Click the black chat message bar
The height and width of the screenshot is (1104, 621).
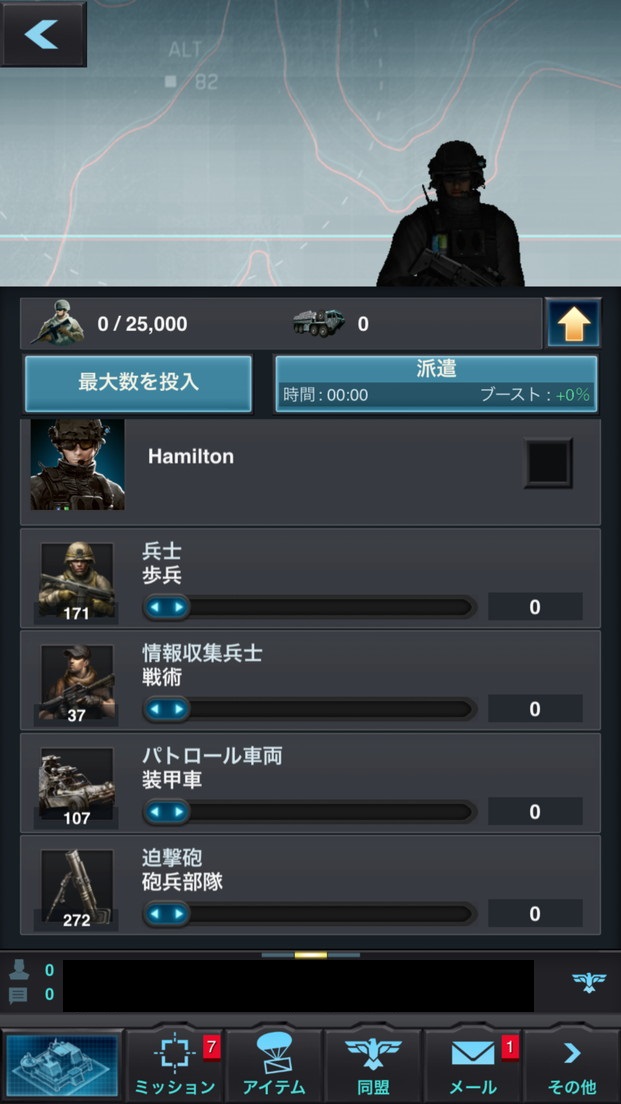pyautogui.click(x=298, y=985)
